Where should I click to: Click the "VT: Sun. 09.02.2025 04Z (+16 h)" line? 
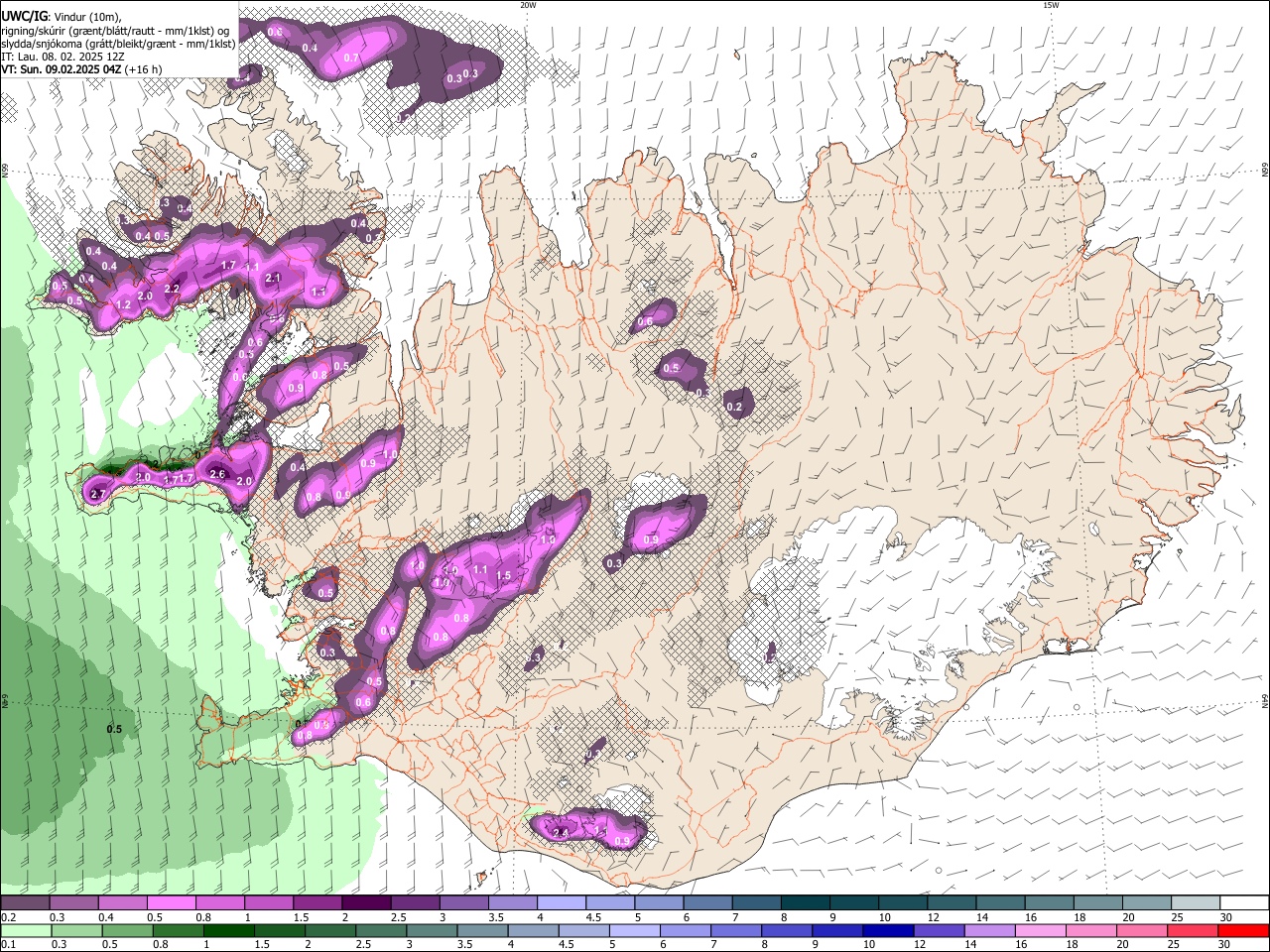[81, 69]
